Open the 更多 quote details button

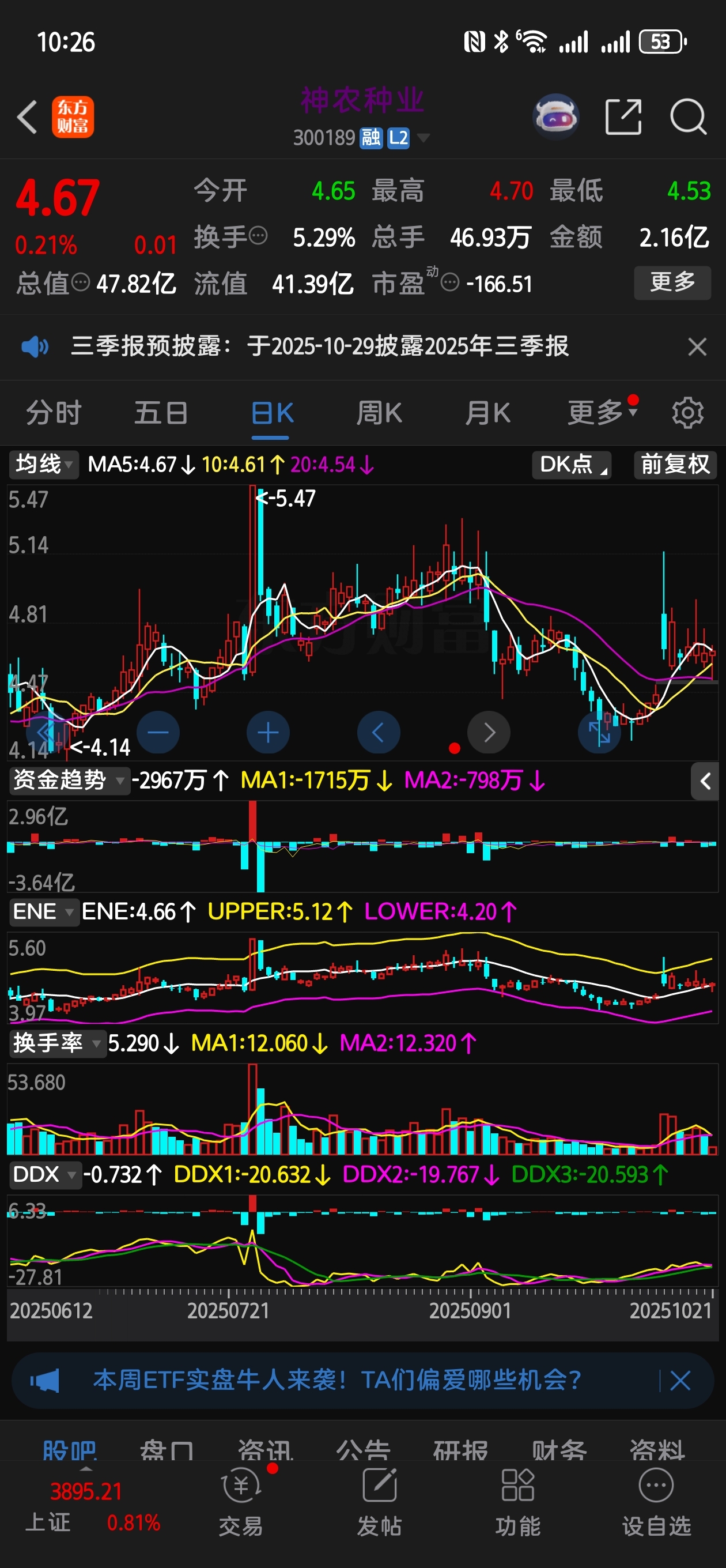click(x=672, y=282)
